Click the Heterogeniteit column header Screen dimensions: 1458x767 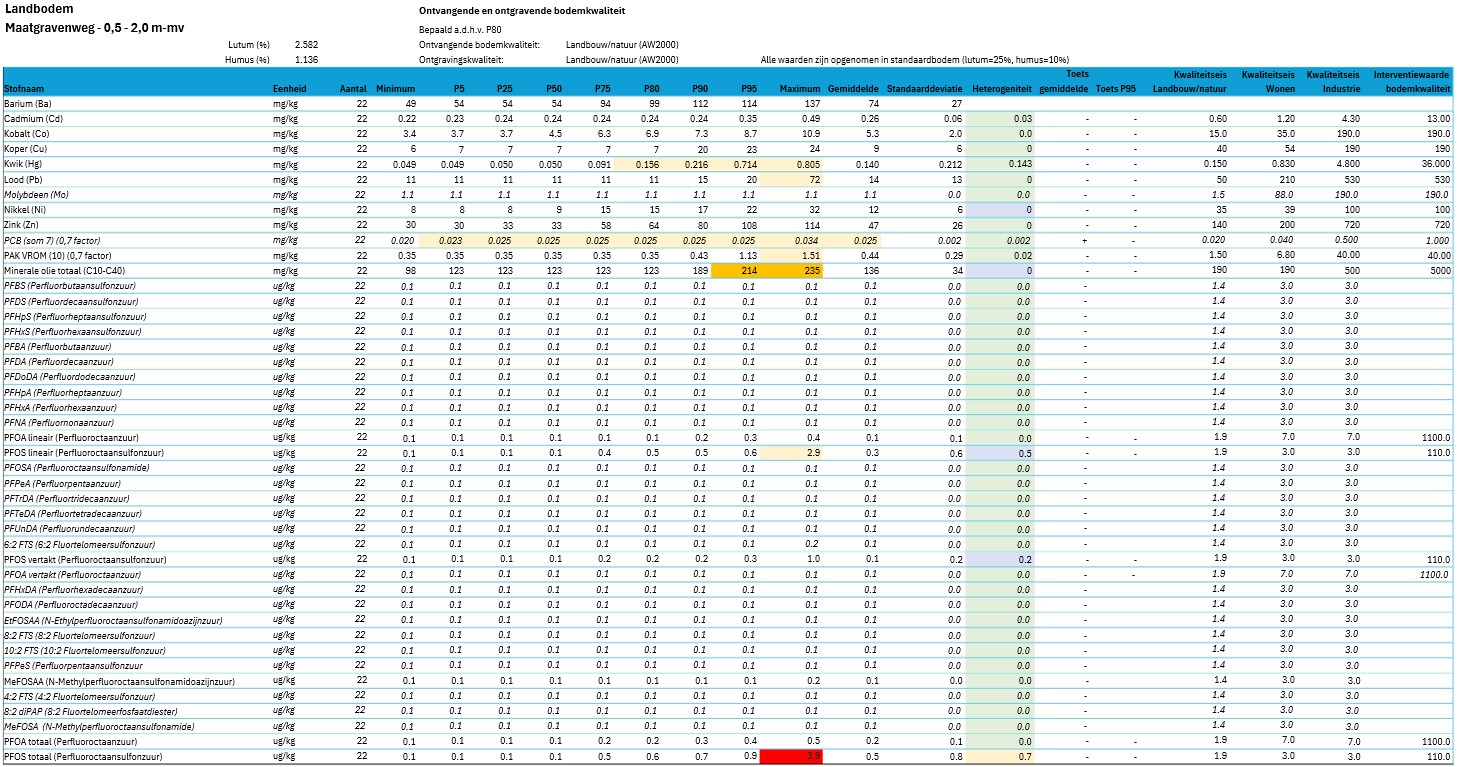[x=1003, y=89]
